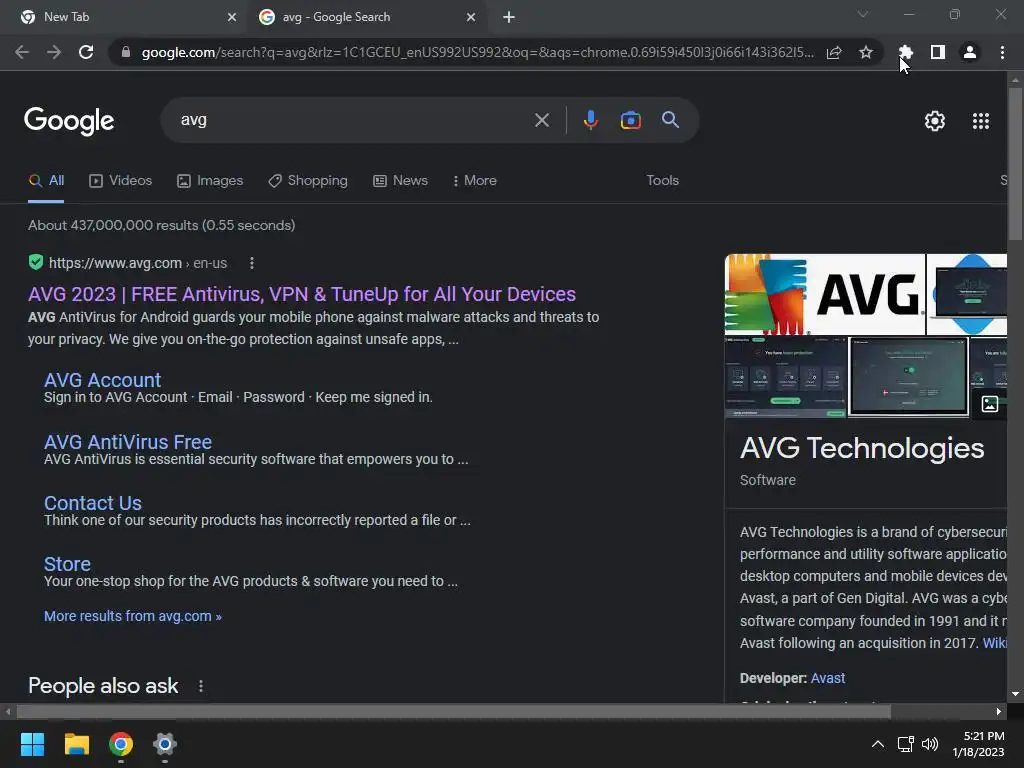
Task: Open the Store sitelink
Action: point(67,564)
